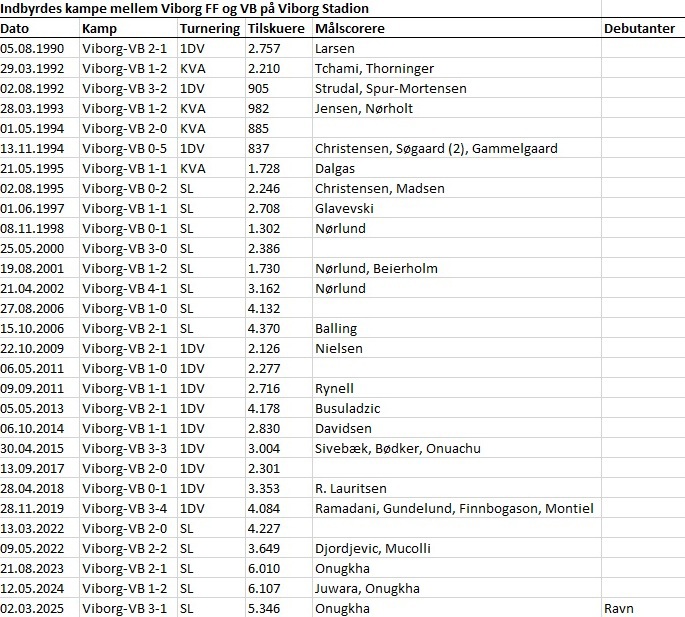The image size is (685, 617).
Task: Select attendance cell 885
Action: pyautogui.click(x=259, y=128)
